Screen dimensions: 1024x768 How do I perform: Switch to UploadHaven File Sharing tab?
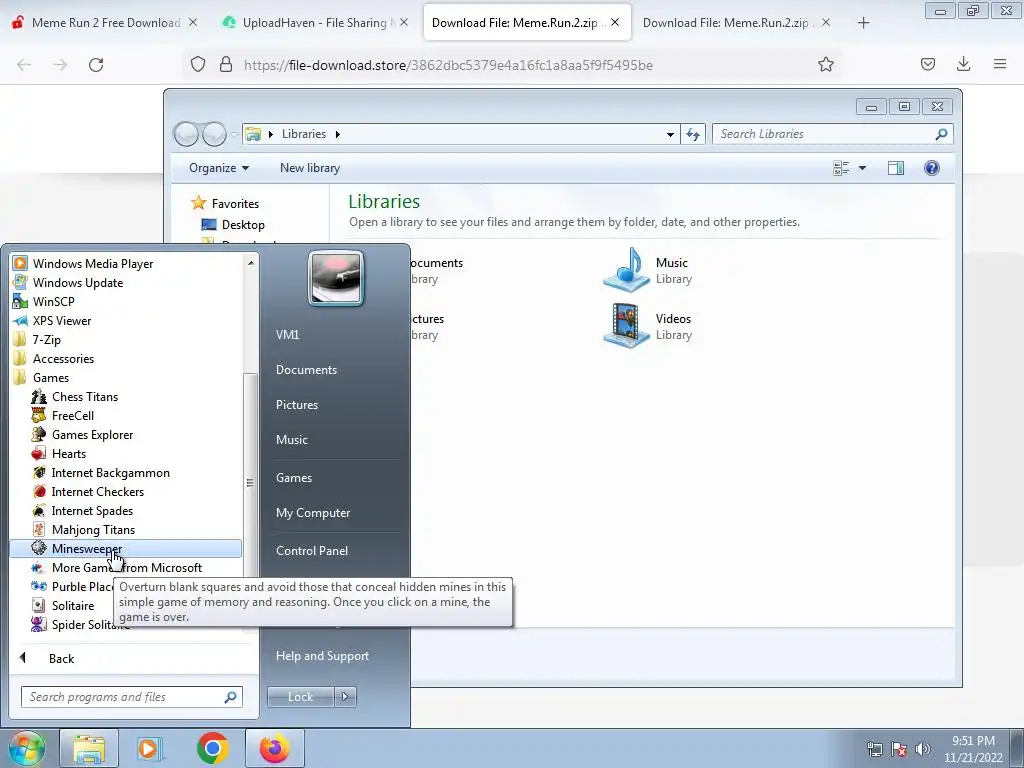coord(316,23)
